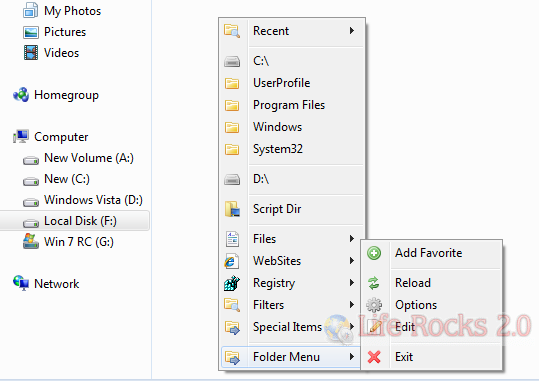
Task: Select System32 in the menu
Action: 292,149
